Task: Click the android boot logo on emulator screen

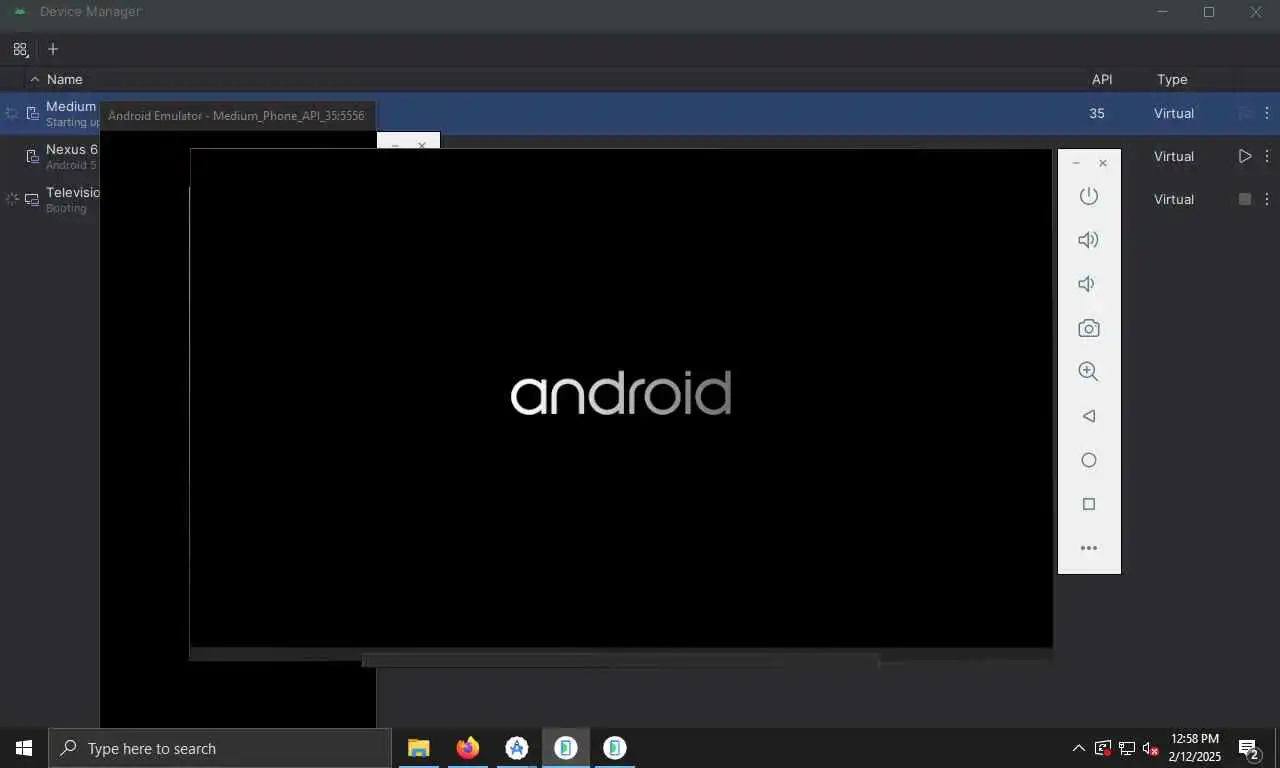Action: pyautogui.click(x=621, y=392)
